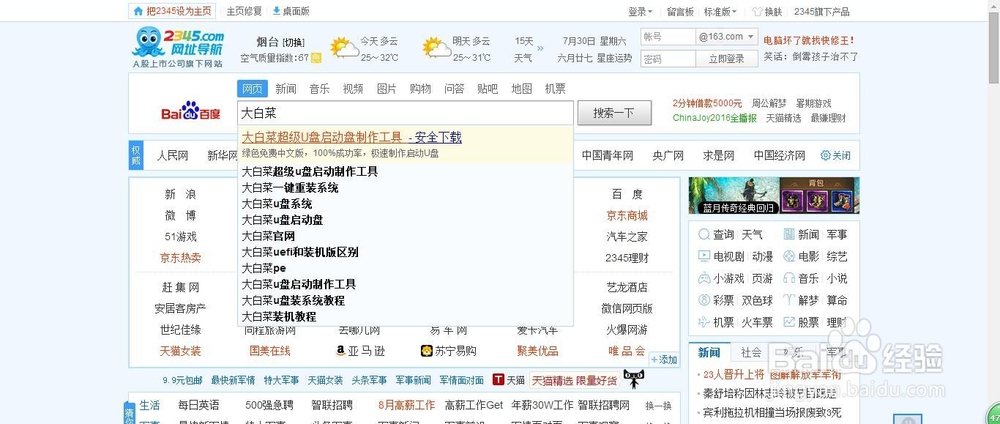Open the 星座运势 horoscope link
Viewport: 1000px width, 424px height.
tap(614, 58)
